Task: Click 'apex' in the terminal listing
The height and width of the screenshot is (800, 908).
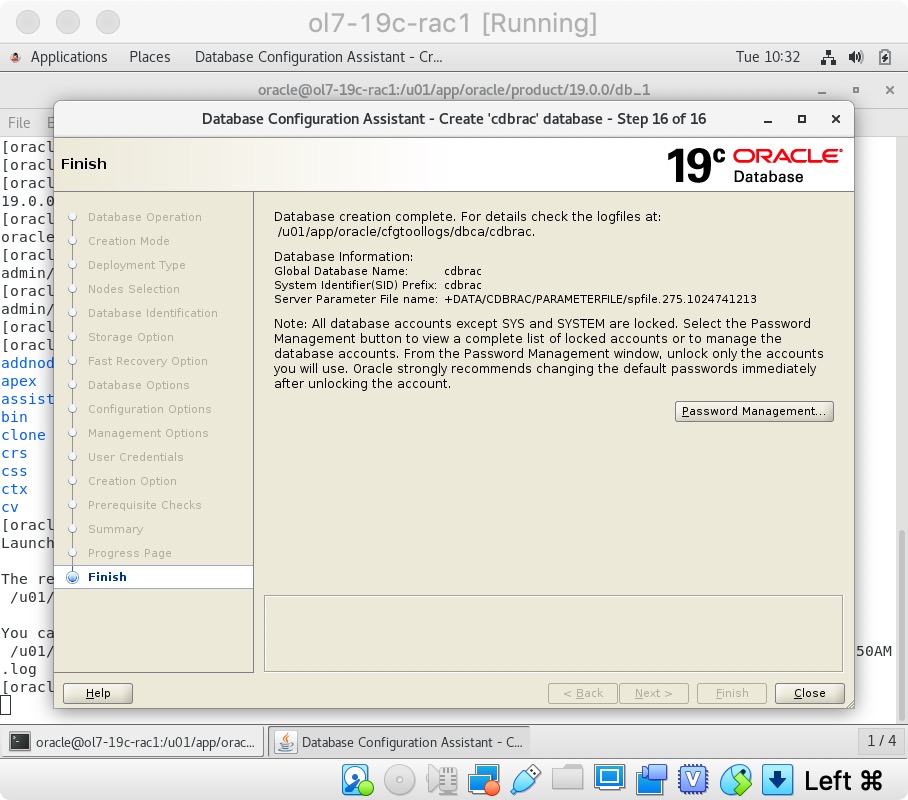Action: (19, 381)
